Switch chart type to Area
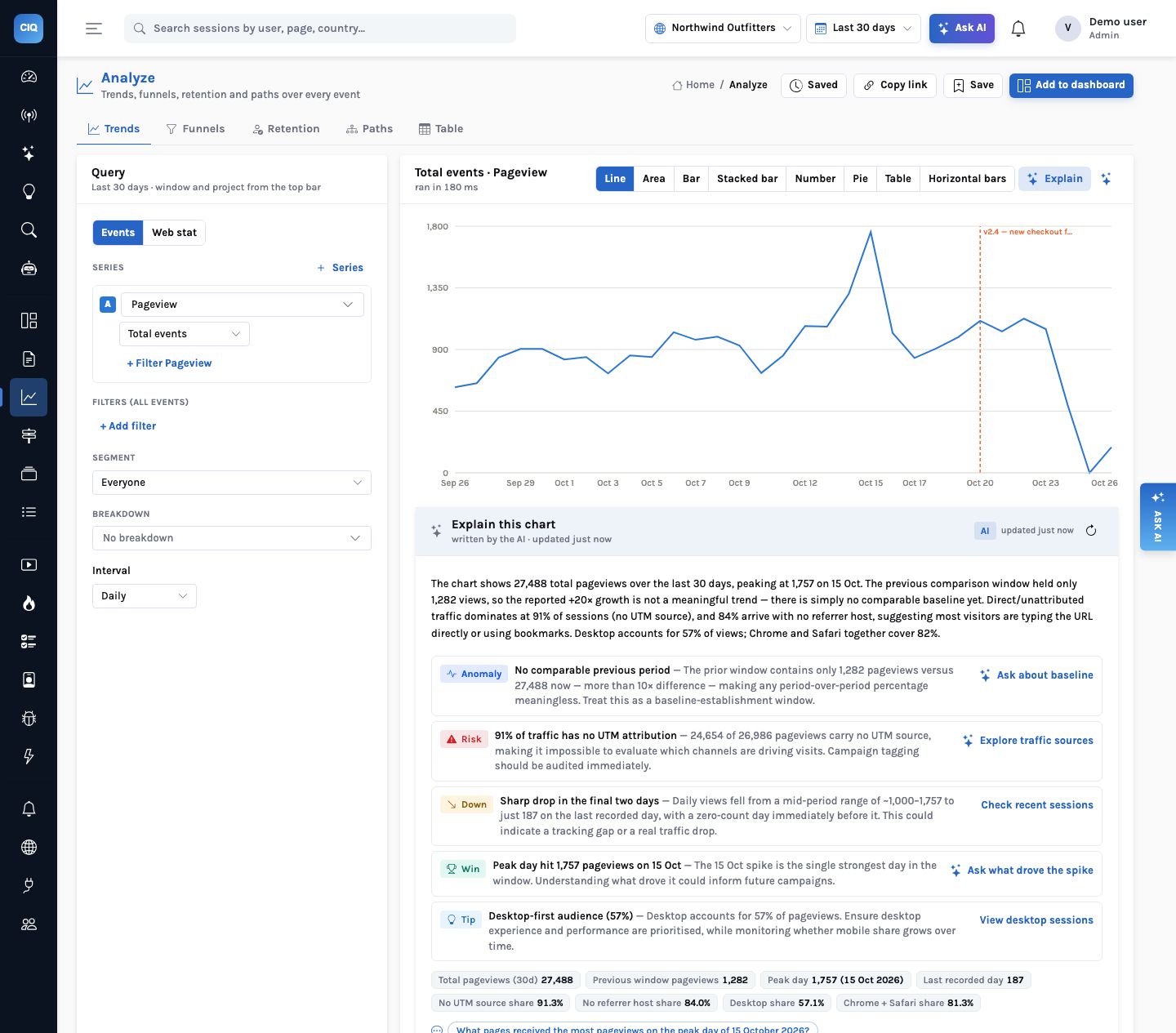The height and width of the screenshot is (1033, 1176). 653,179
